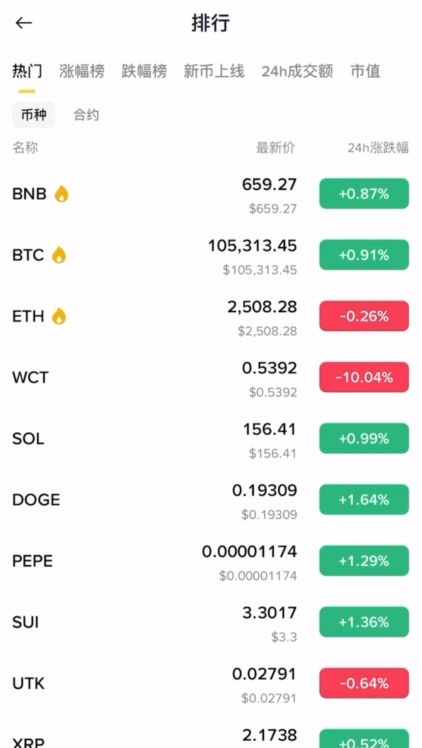The image size is (422, 748).
Task: Tap the PEPE +1.29% badge
Action: (364, 561)
